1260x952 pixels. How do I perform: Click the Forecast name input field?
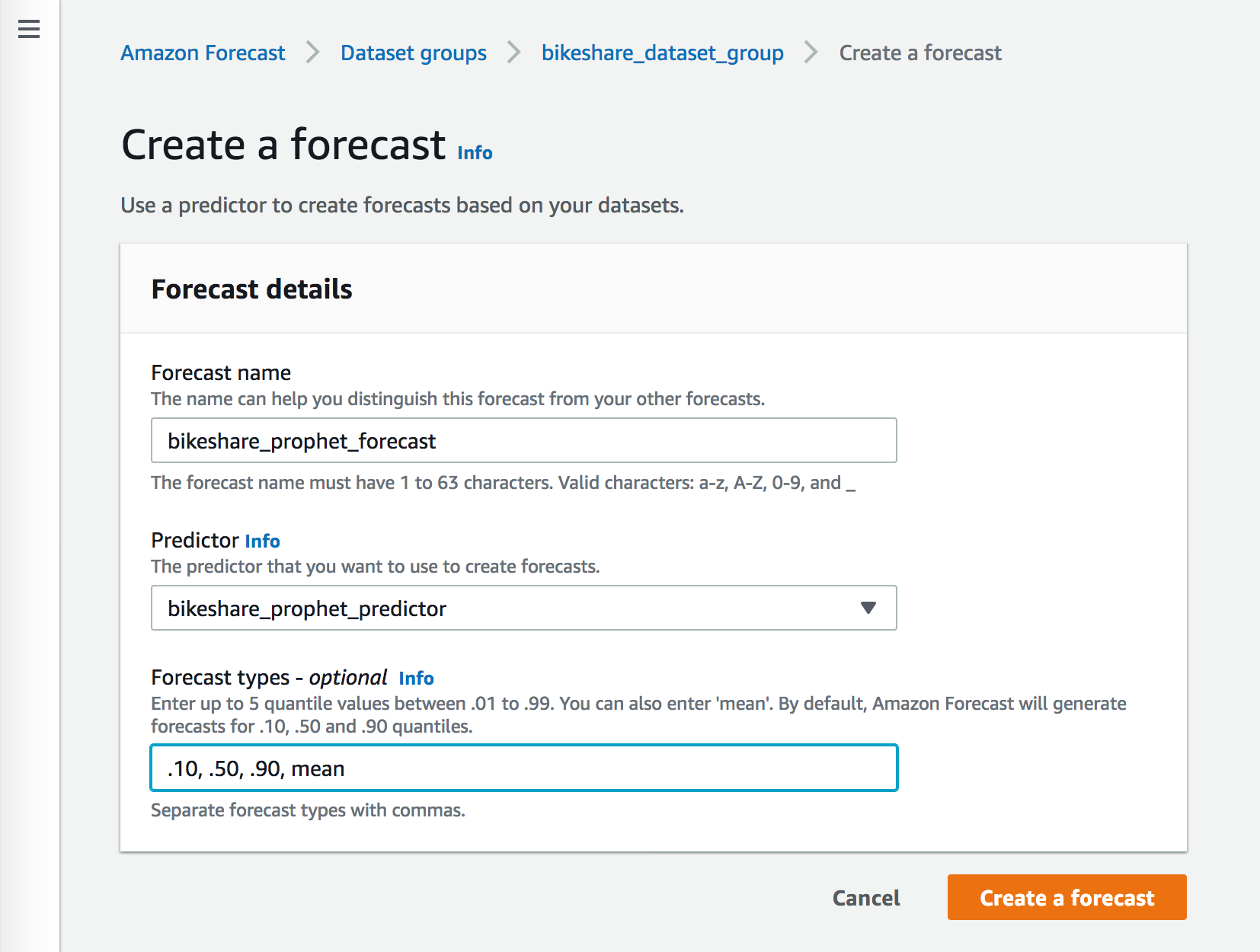(524, 440)
